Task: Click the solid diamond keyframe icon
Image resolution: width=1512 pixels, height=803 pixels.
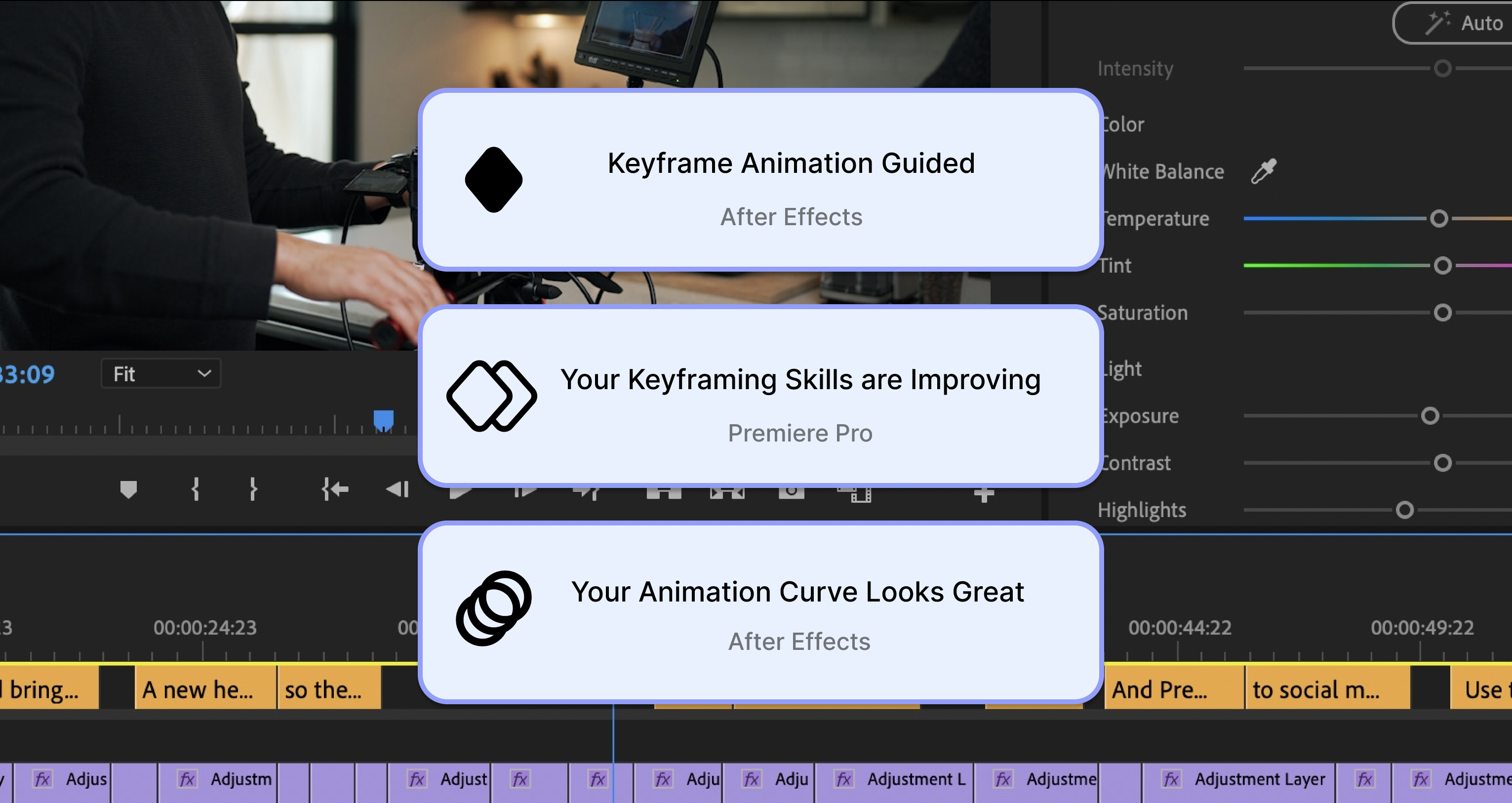Action: point(494,180)
